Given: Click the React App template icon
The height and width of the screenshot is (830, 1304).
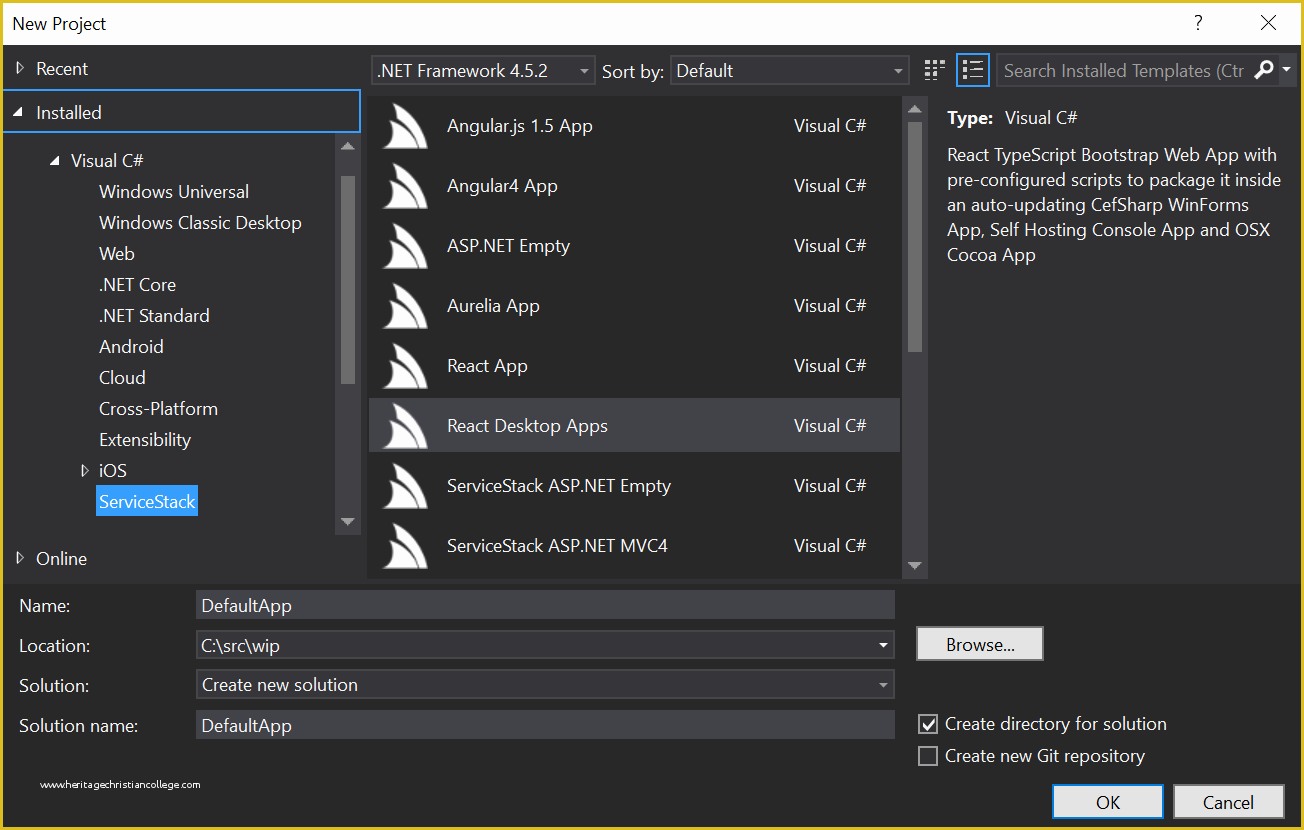Looking at the screenshot, I should pyautogui.click(x=406, y=366).
